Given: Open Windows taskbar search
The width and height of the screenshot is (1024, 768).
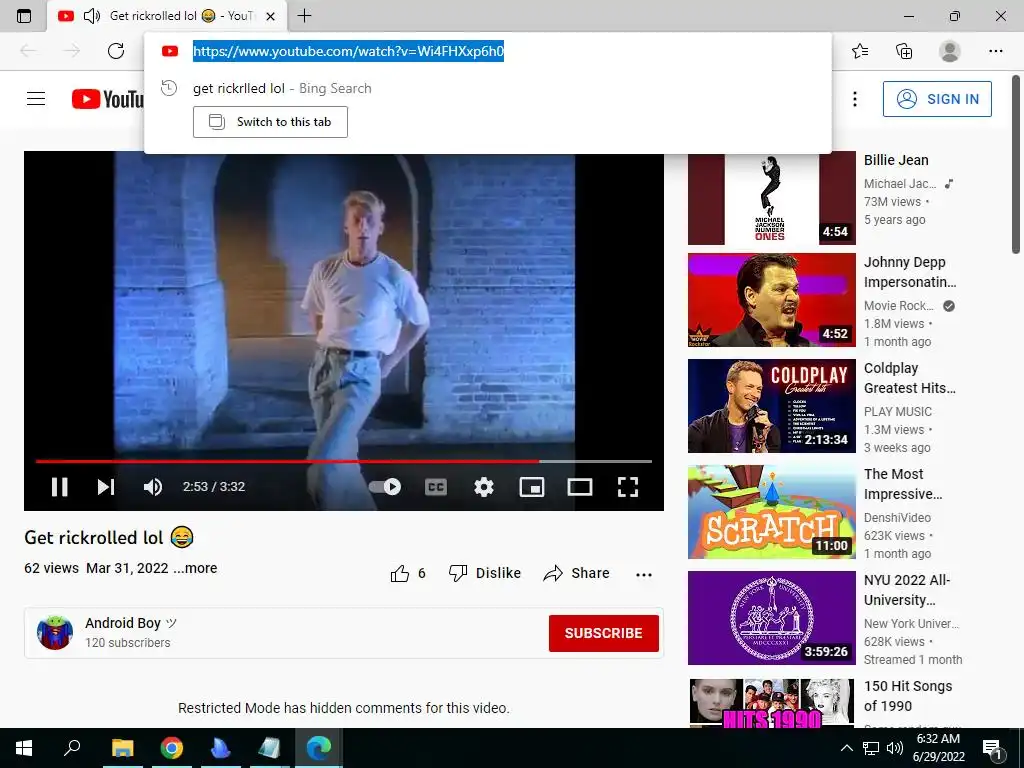Looking at the screenshot, I should (x=72, y=748).
